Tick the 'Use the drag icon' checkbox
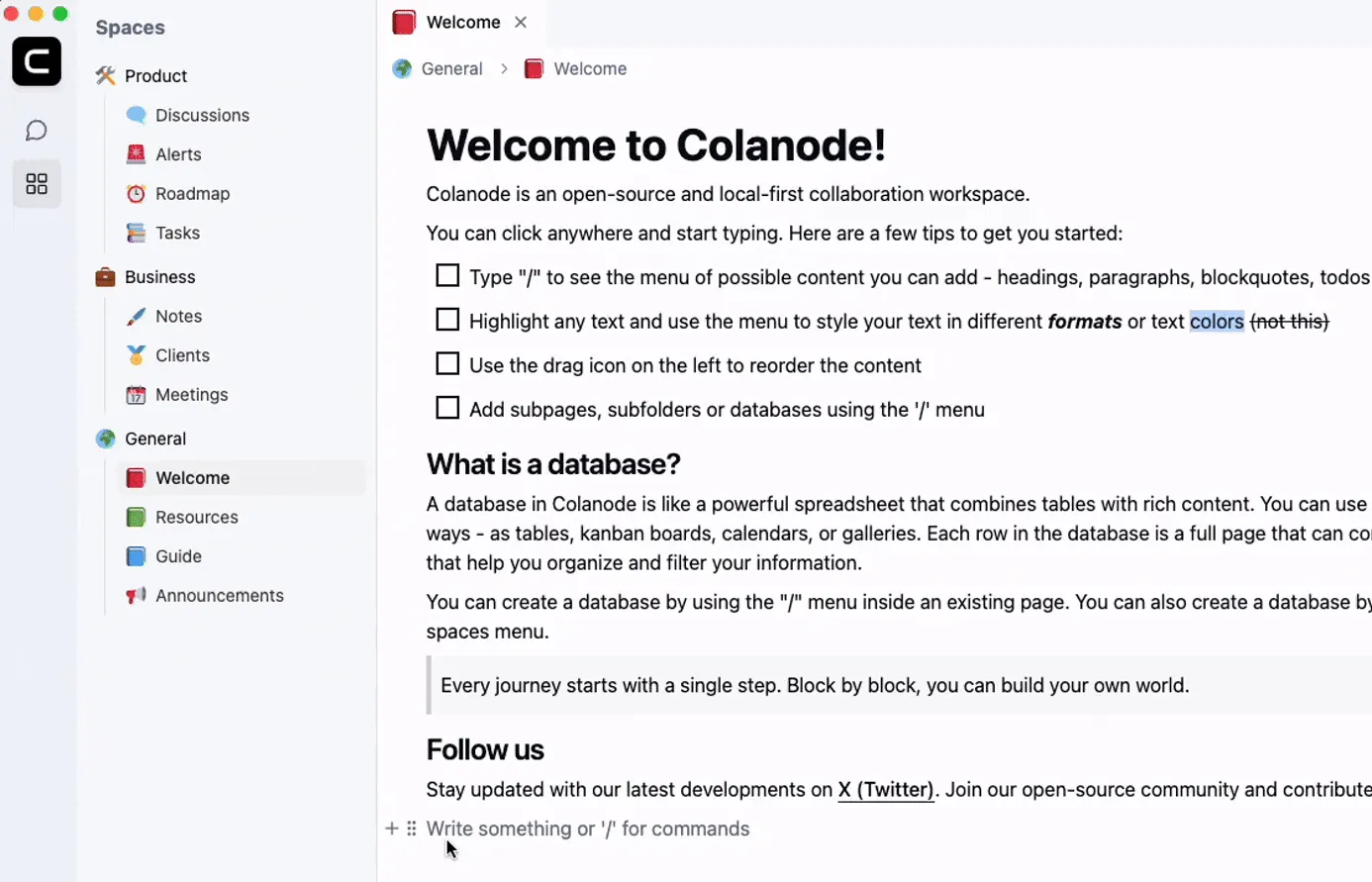 447,364
